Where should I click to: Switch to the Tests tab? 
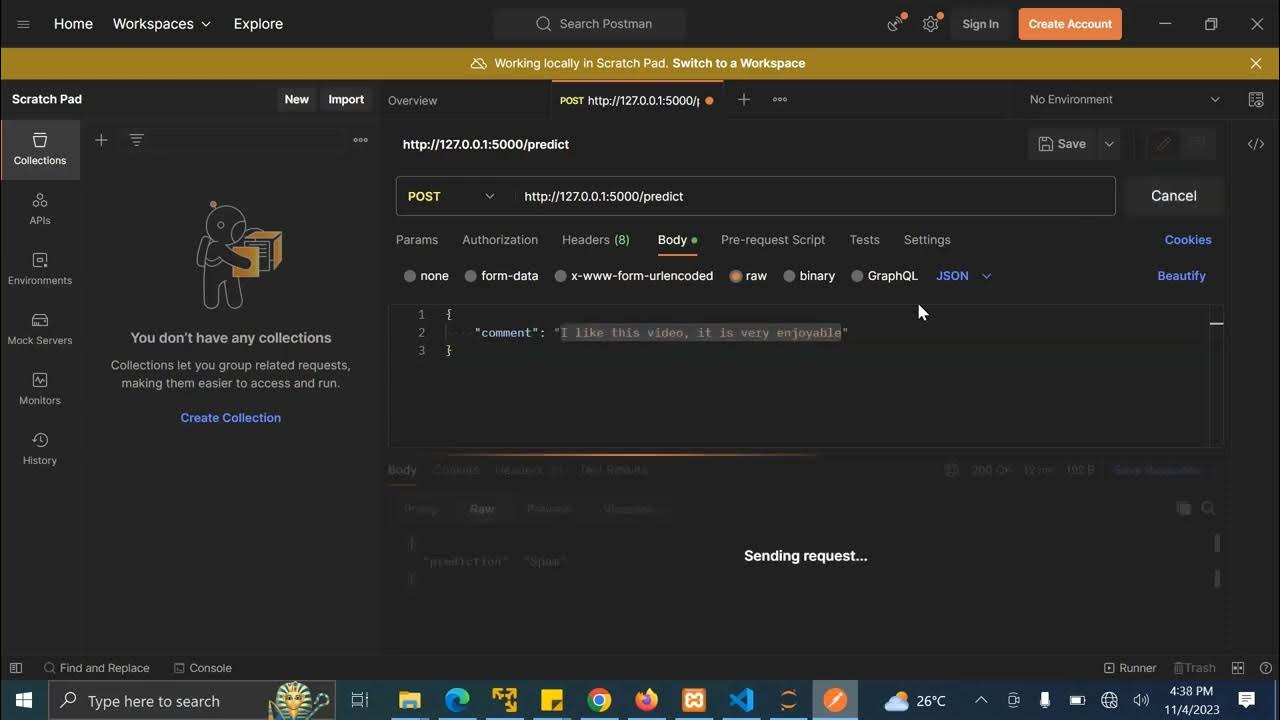(x=864, y=240)
